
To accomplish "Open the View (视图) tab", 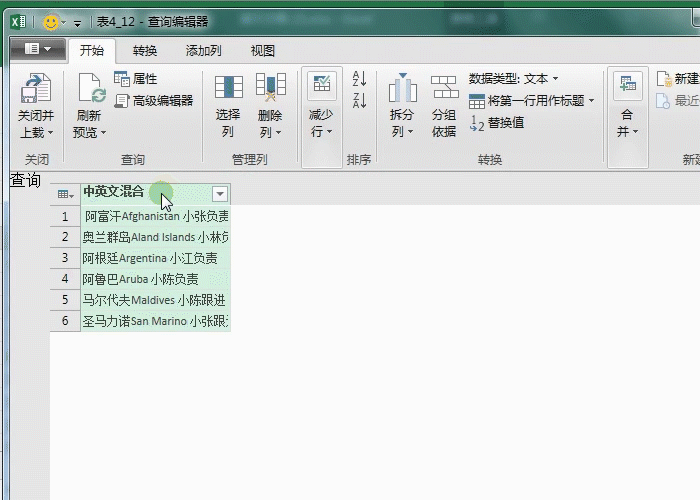I will (x=262, y=51).
